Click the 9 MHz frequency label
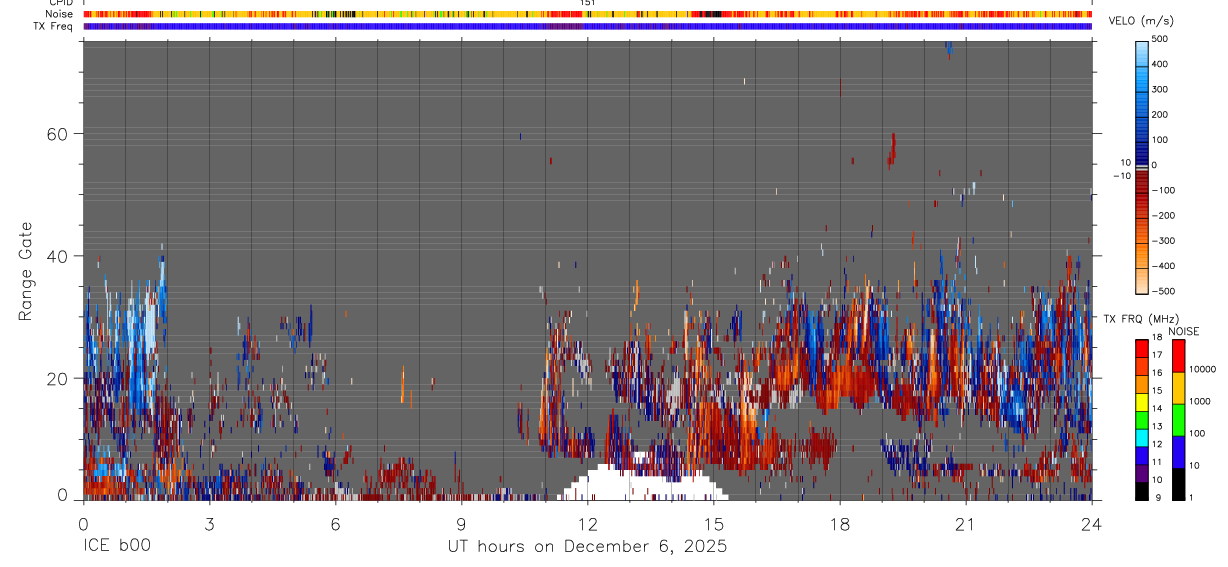1228x567 pixels. (1159, 498)
